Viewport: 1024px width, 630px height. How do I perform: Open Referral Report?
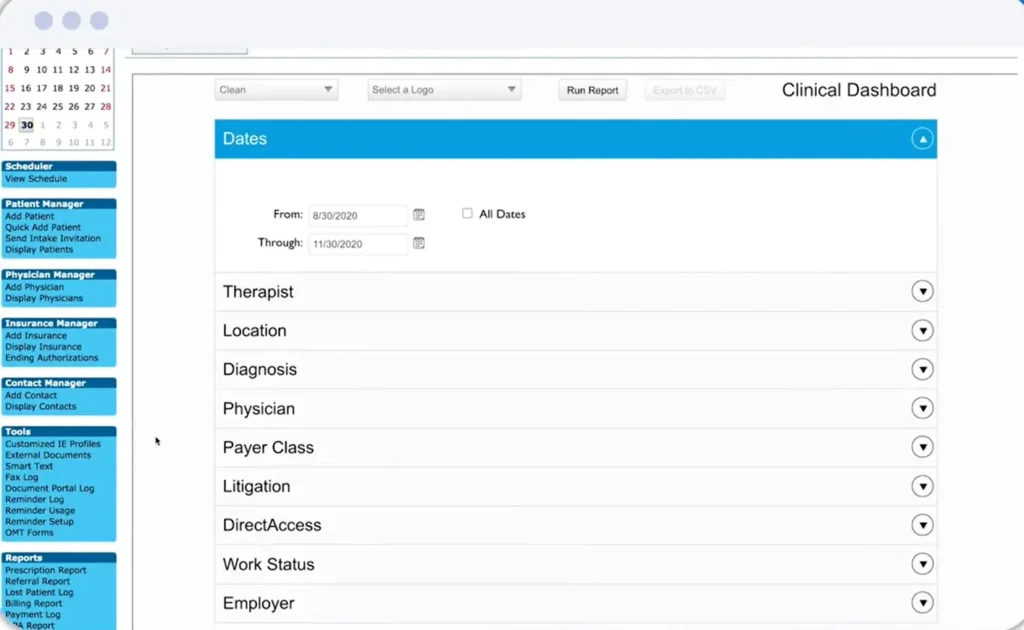tap(37, 581)
